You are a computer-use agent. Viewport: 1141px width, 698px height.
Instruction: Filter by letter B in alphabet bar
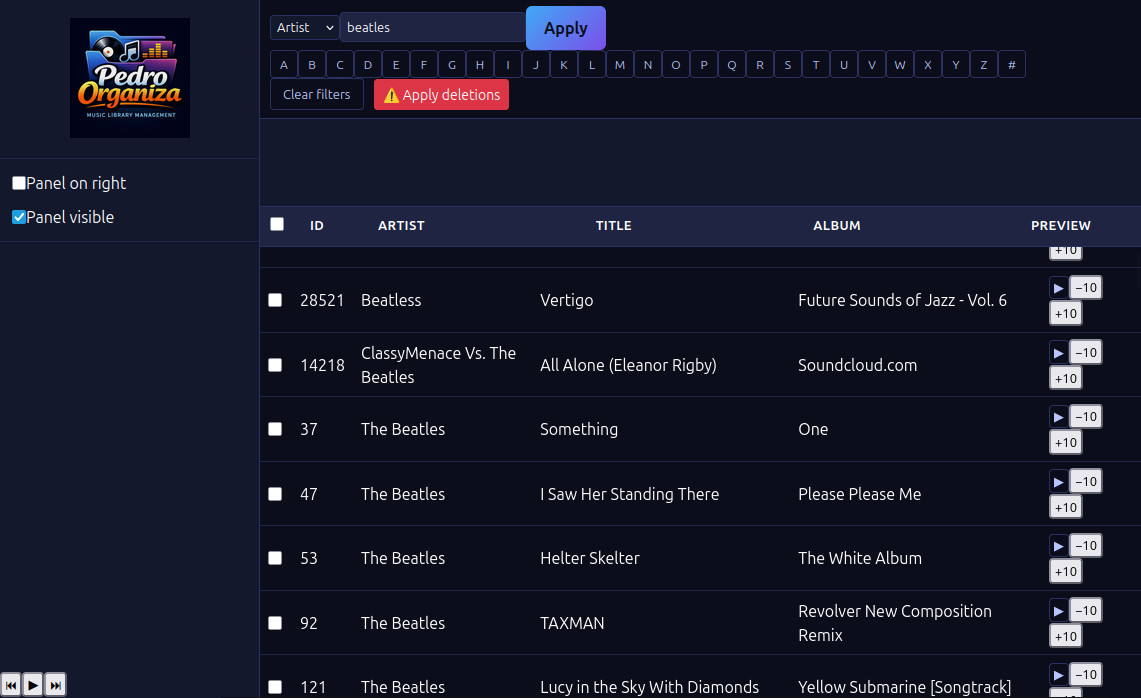(312, 65)
